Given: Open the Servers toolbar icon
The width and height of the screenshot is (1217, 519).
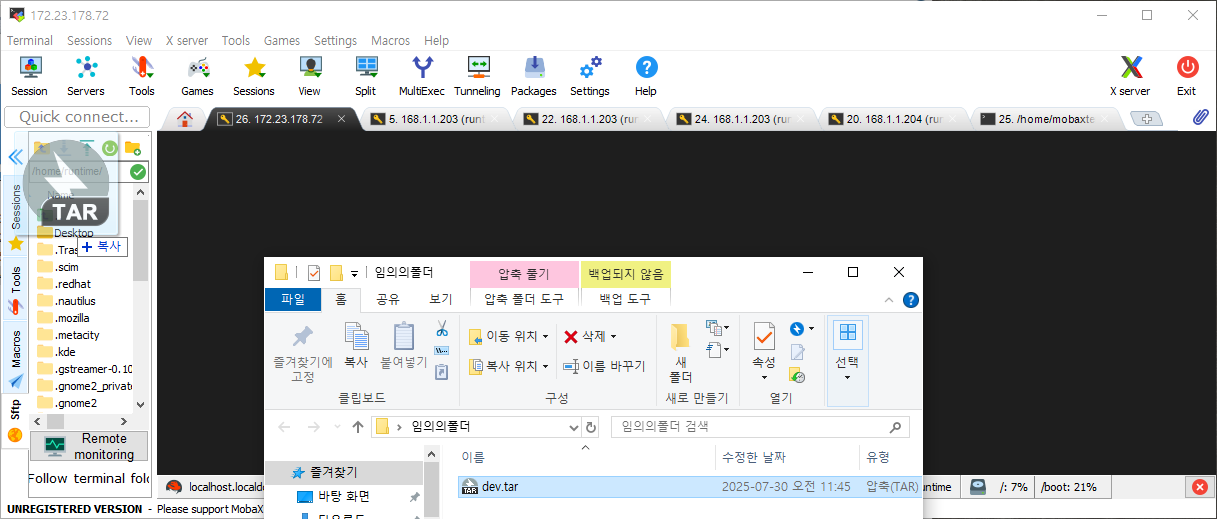Looking at the screenshot, I should (86, 76).
